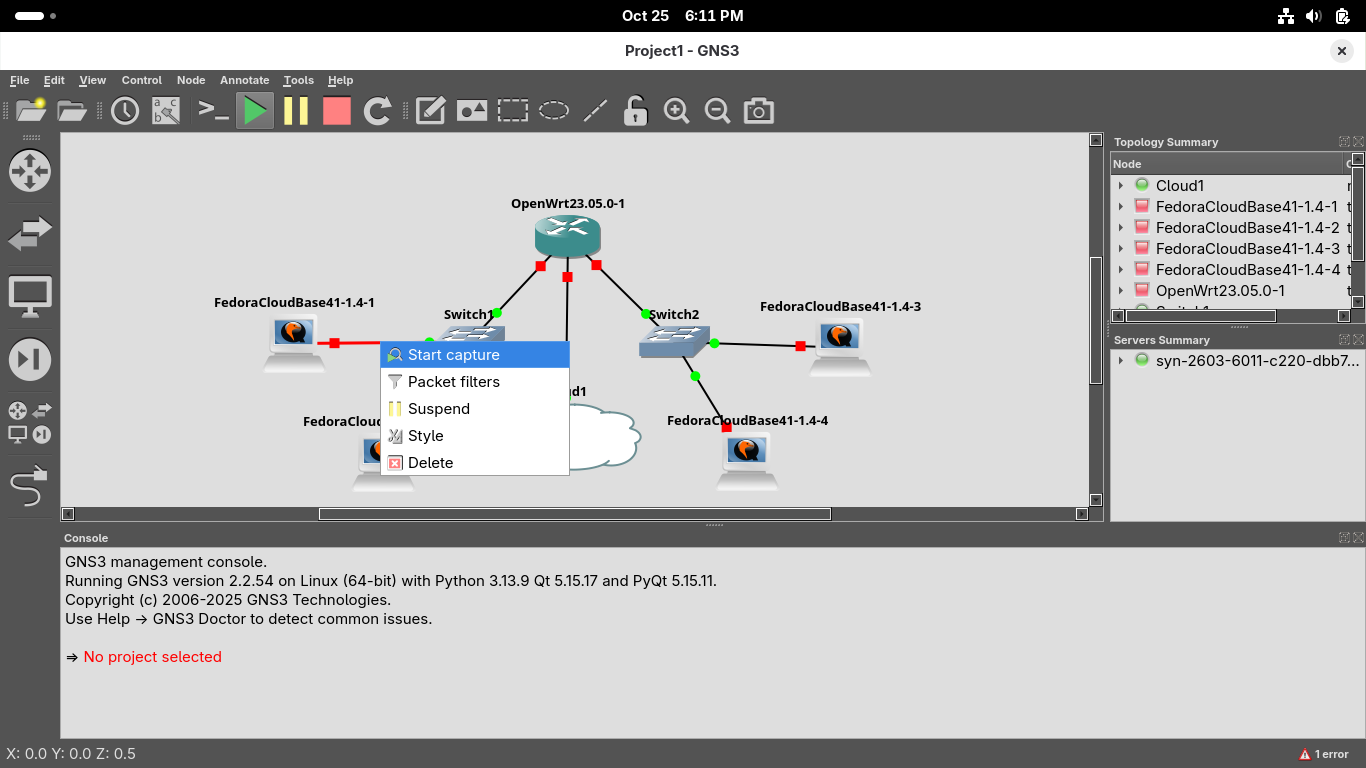The image size is (1366, 768).
Task: Toggle show/hide interface labels icon
Action: click(166, 110)
